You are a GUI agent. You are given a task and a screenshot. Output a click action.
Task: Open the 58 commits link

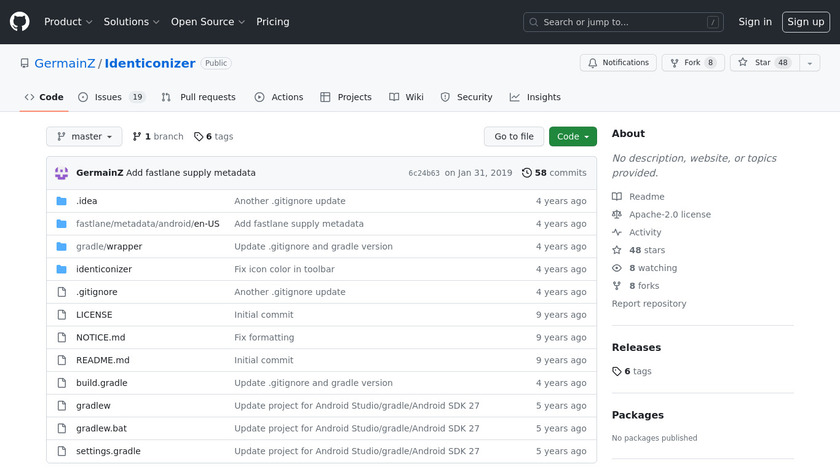[x=554, y=173]
